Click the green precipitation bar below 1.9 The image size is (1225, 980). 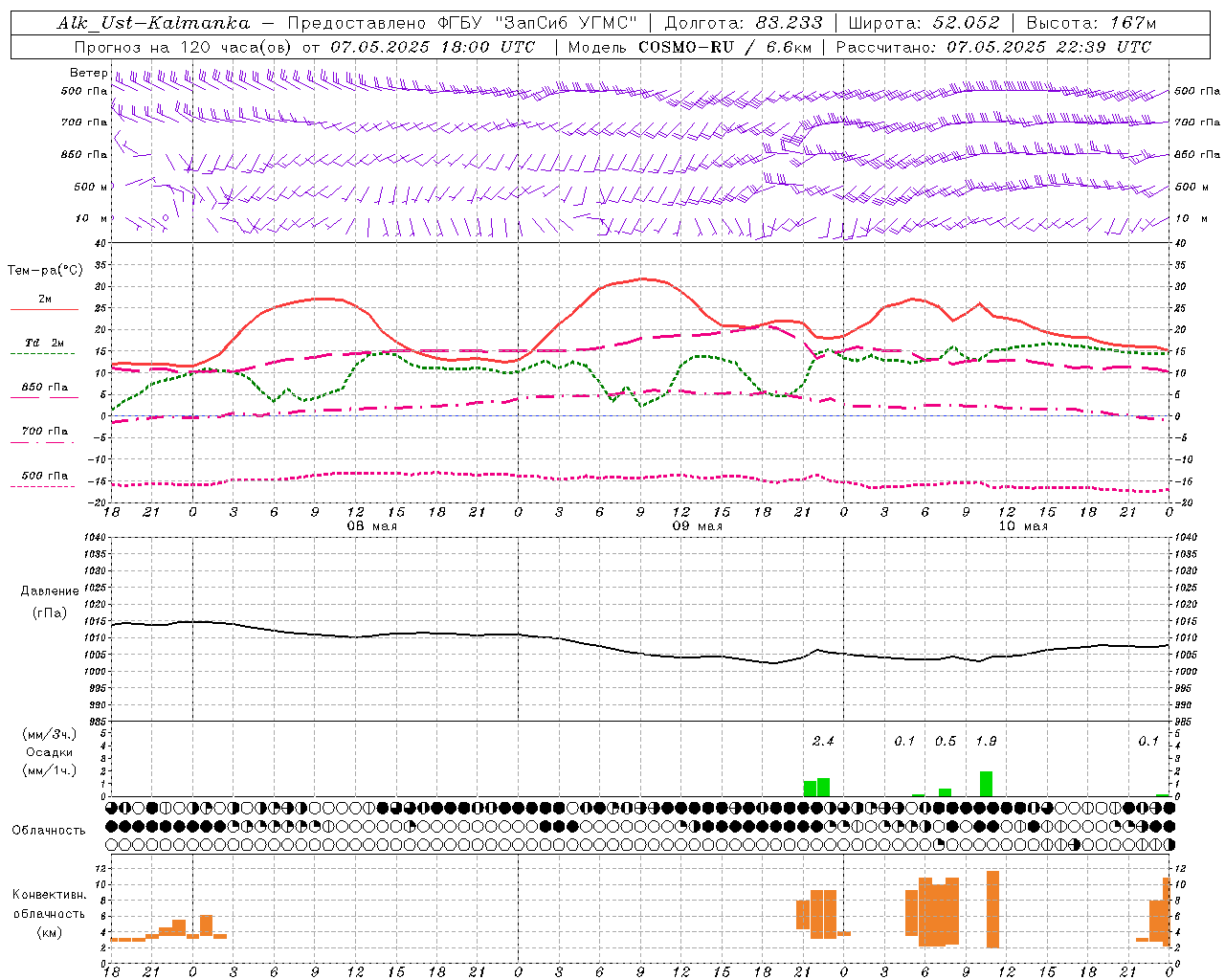(x=986, y=784)
